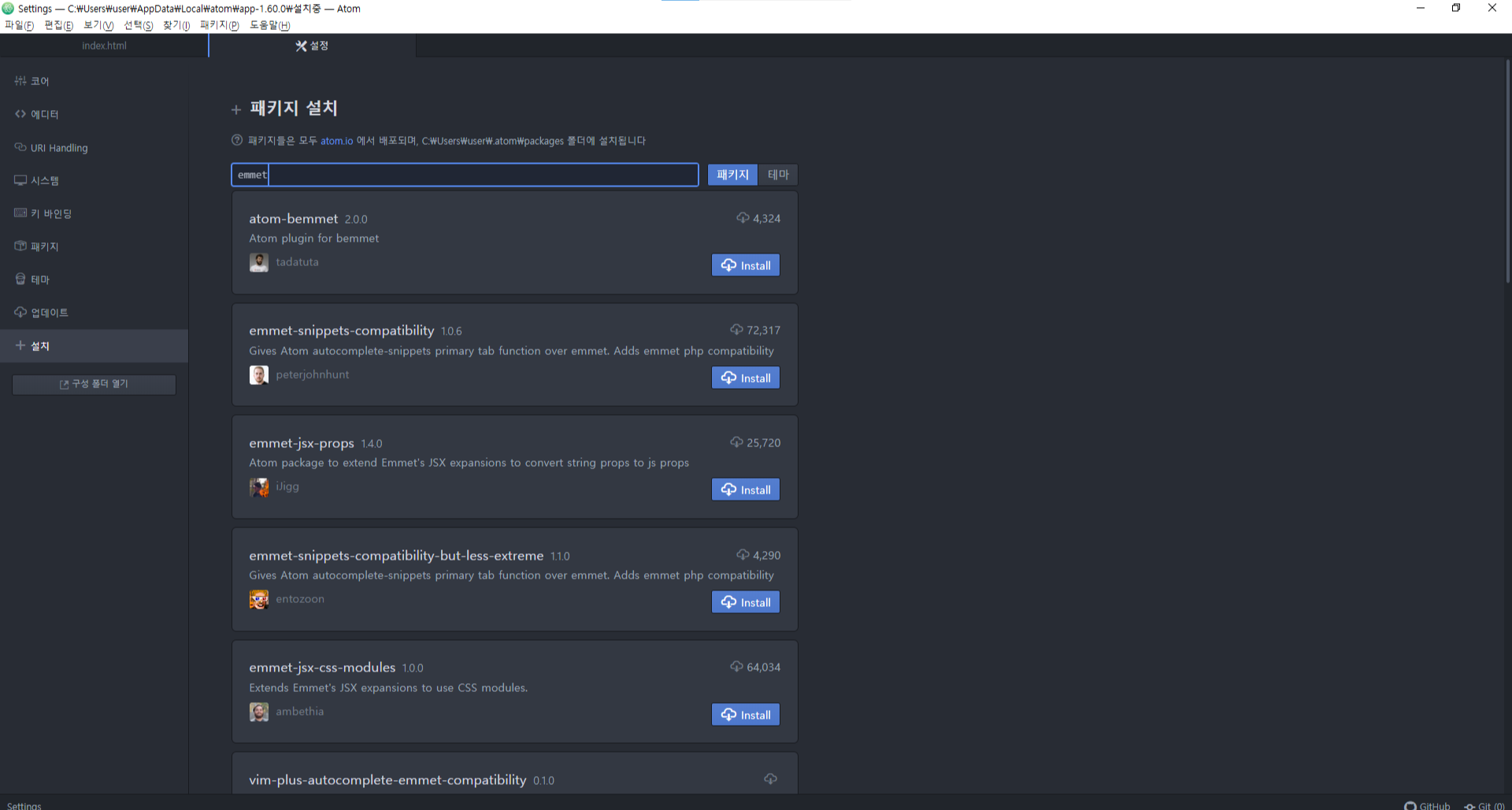The width and height of the screenshot is (1512, 810).
Task: Open the 선택(S) menu
Action: tap(138, 25)
